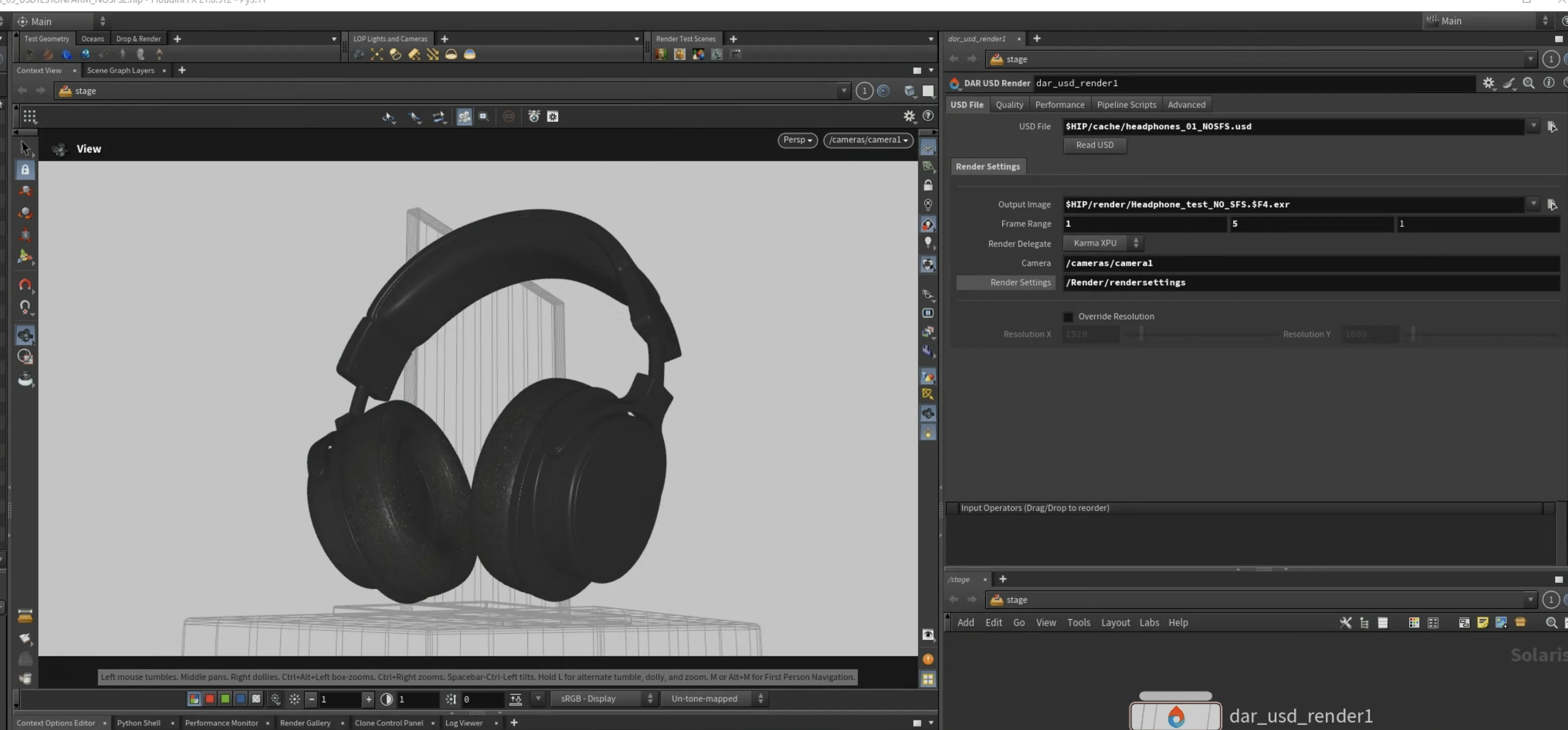Open the Render Delegate dropdown showing Karma XPU
This screenshot has height=730, width=1568.
(x=1103, y=243)
